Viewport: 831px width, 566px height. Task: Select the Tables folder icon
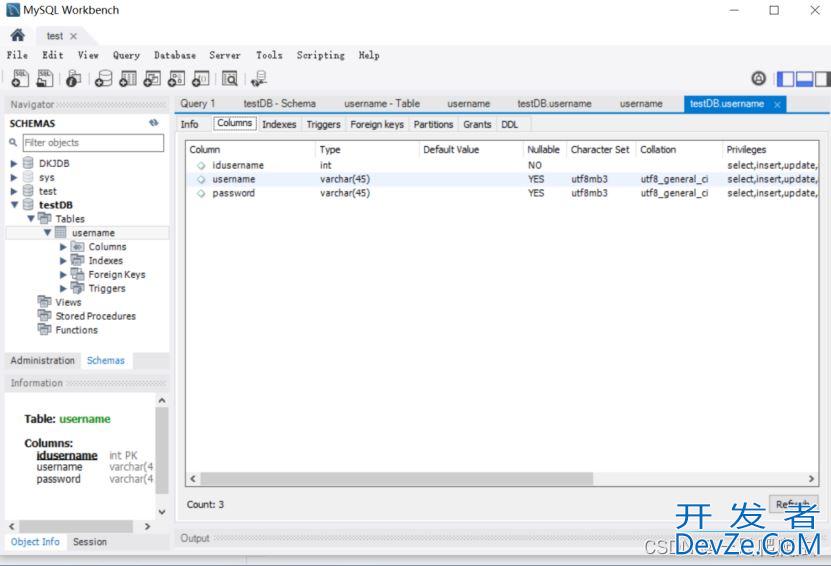tap(45, 218)
